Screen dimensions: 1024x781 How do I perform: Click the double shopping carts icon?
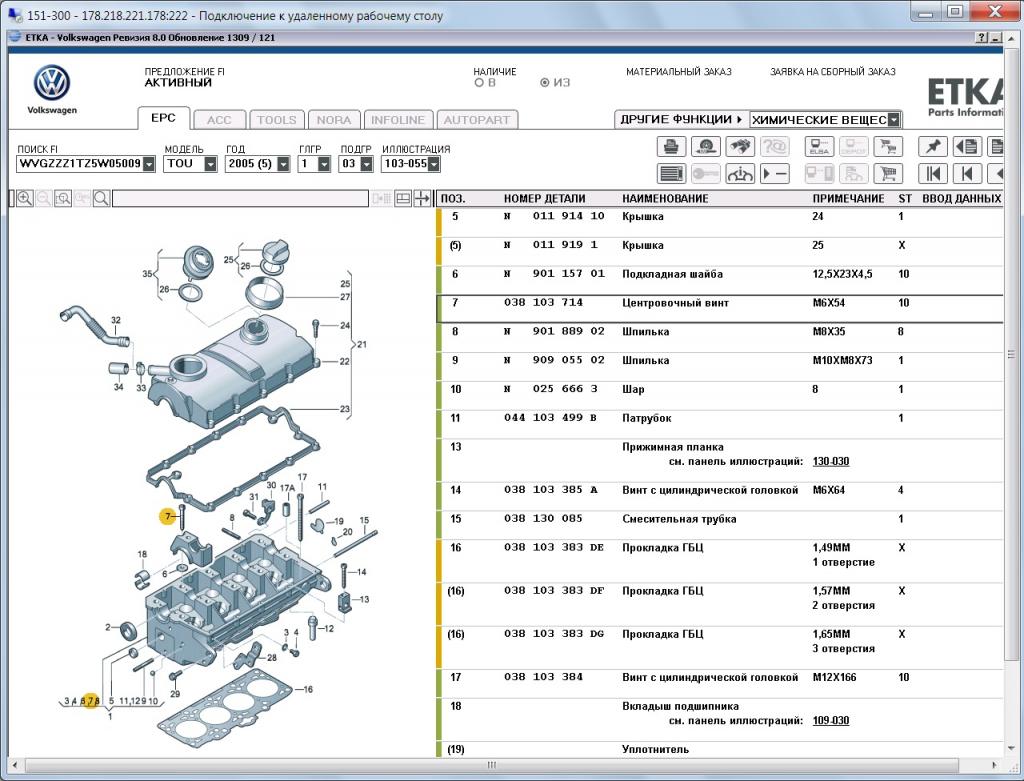(x=888, y=147)
